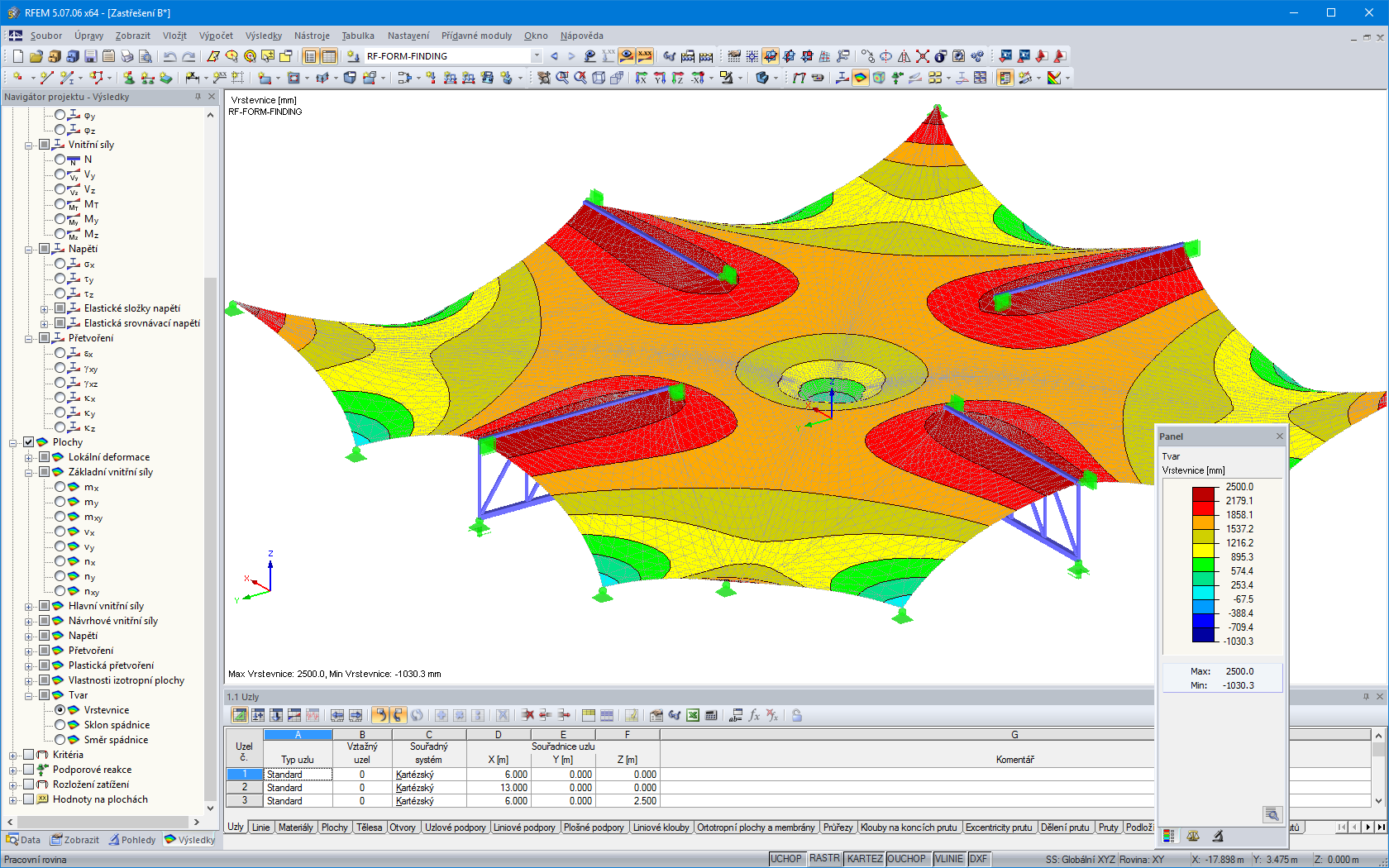This screenshot has height=868, width=1389.
Task: Switch to the Data navigator tab
Action: [x=23, y=840]
